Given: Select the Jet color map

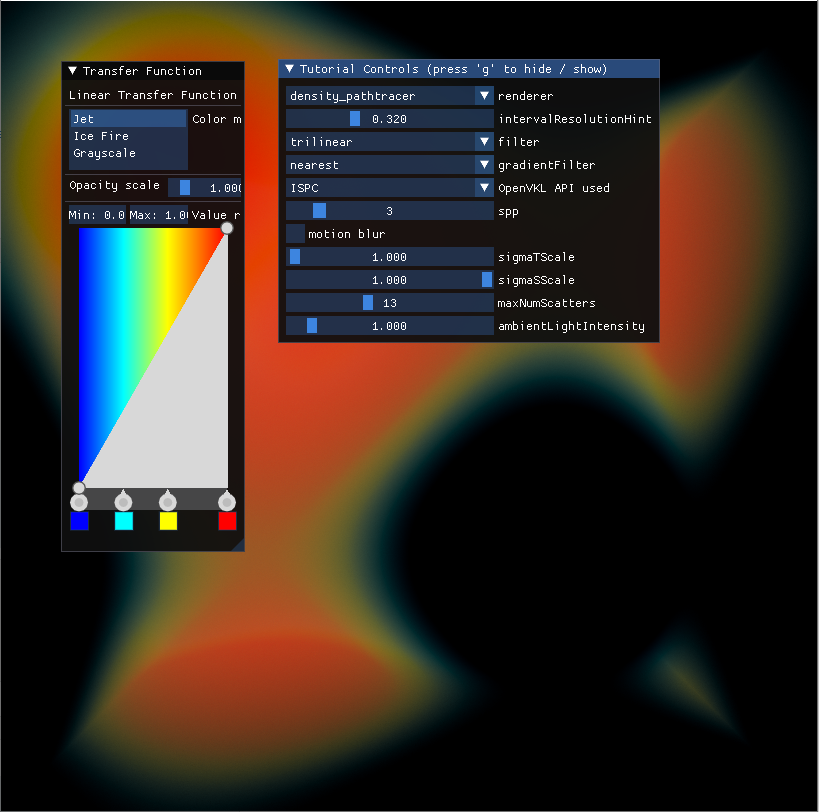Looking at the screenshot, I should point(128,119).
